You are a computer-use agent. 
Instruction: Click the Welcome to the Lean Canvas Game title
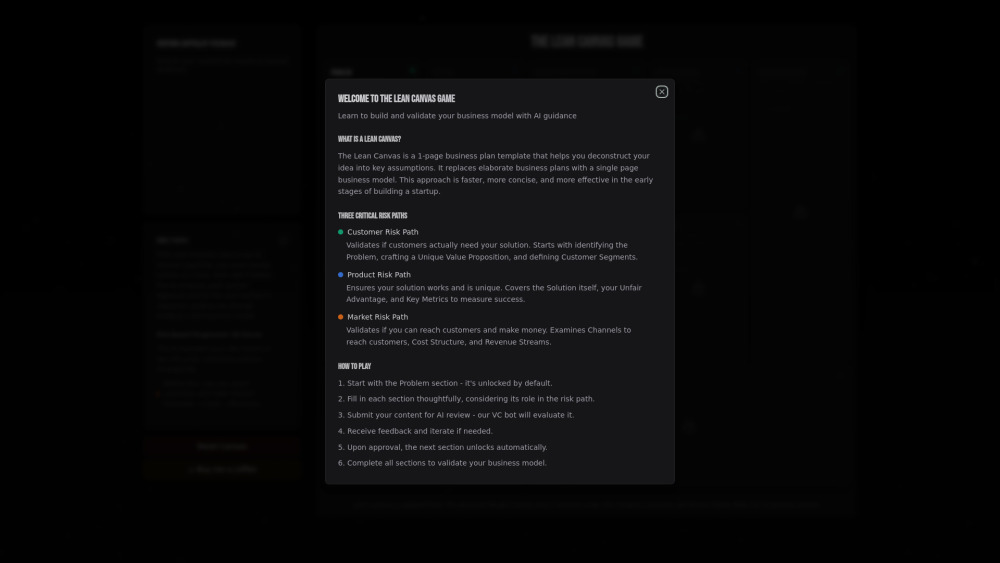(x=396, y=99)
